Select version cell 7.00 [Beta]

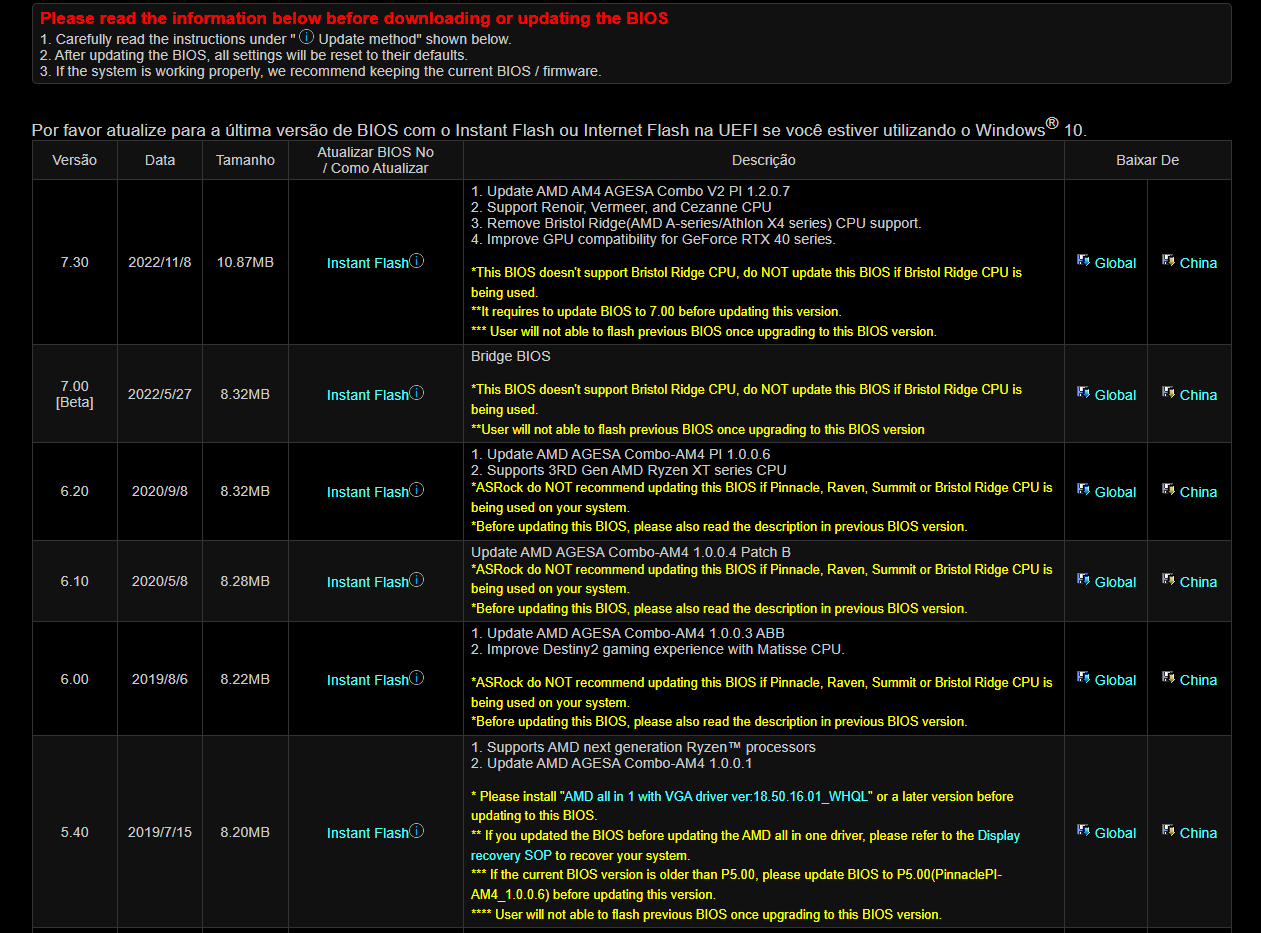click(x=75, y=394)
